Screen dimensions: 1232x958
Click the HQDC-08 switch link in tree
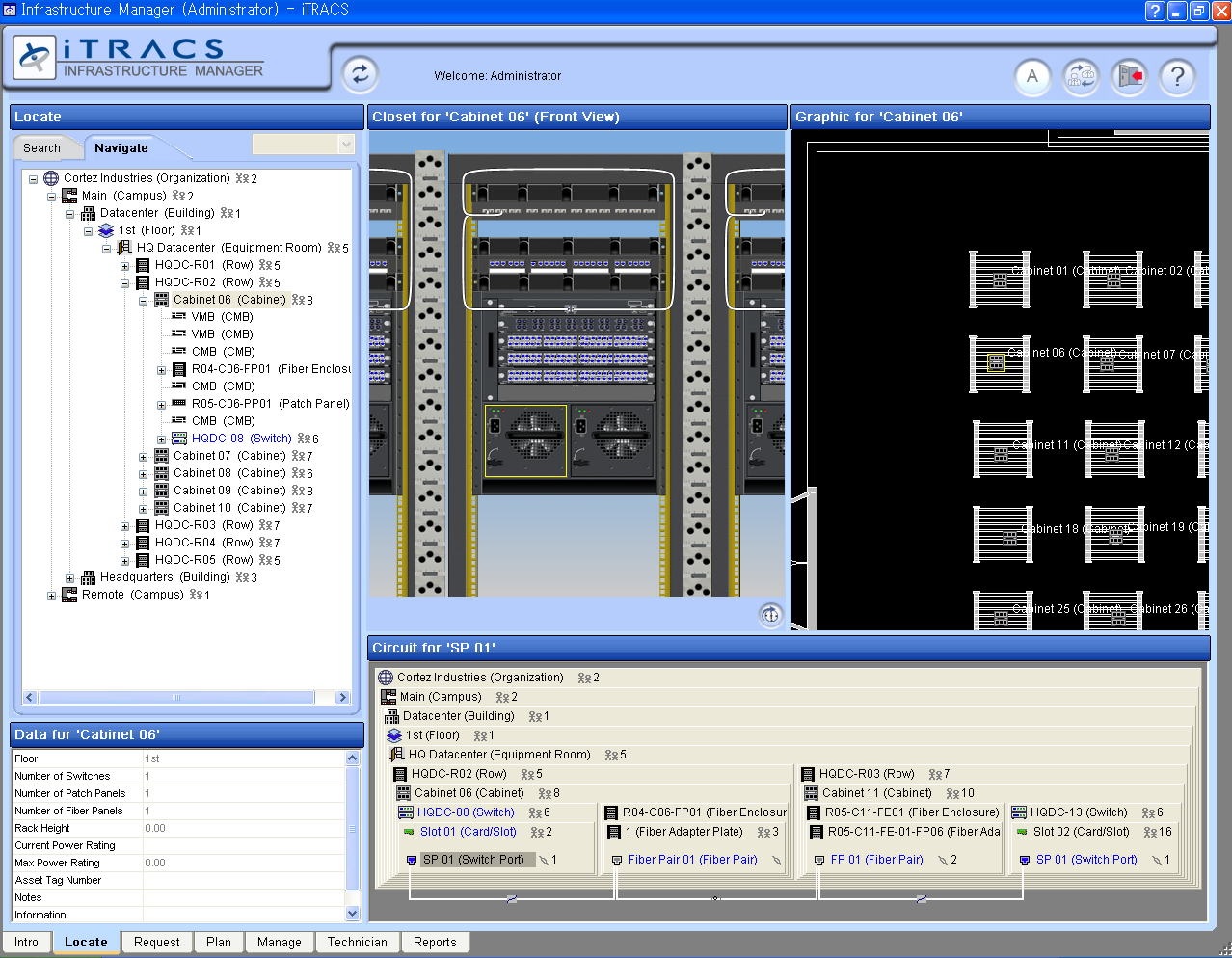pos(241,439)
